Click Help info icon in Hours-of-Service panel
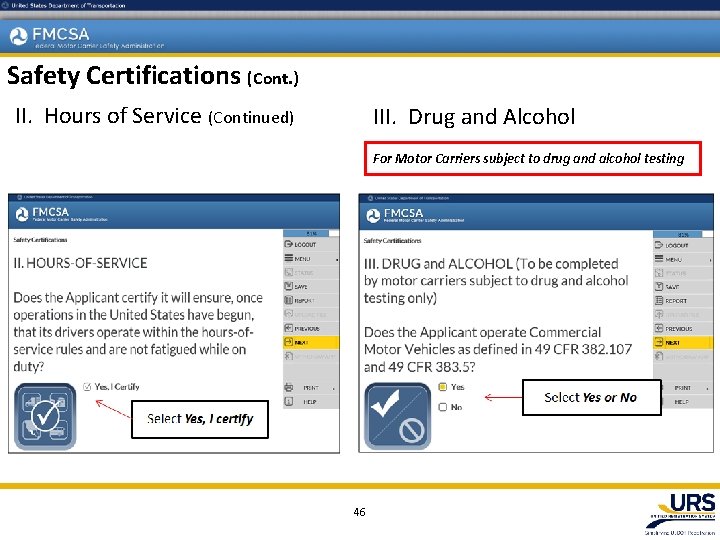 click(x=288, y=401)
